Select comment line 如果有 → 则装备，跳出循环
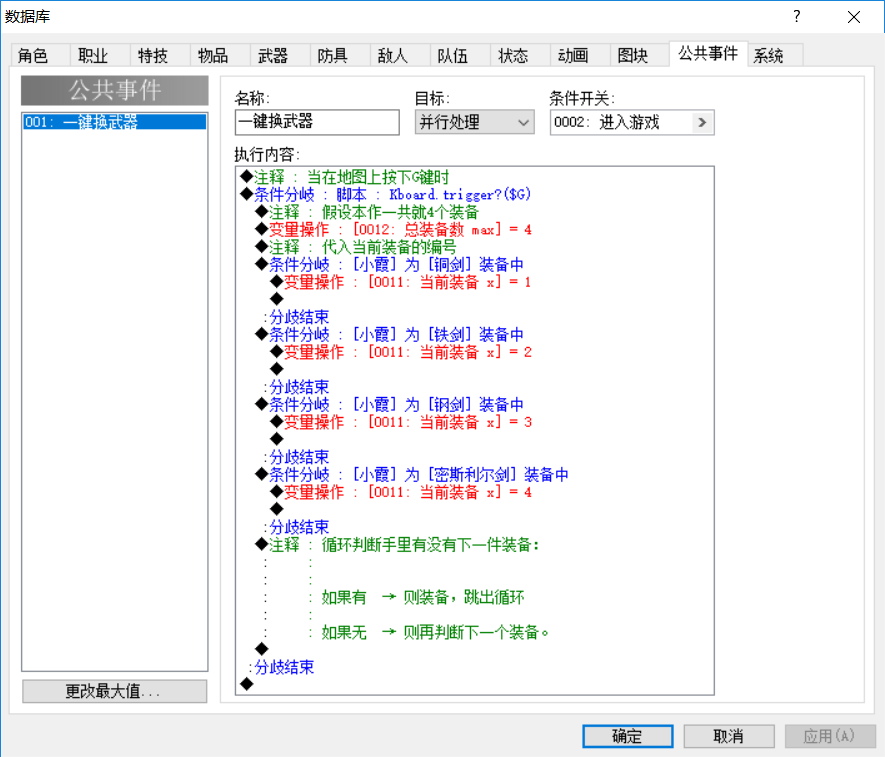This screenshot has height=757, width=885. (x=423, y=597)
